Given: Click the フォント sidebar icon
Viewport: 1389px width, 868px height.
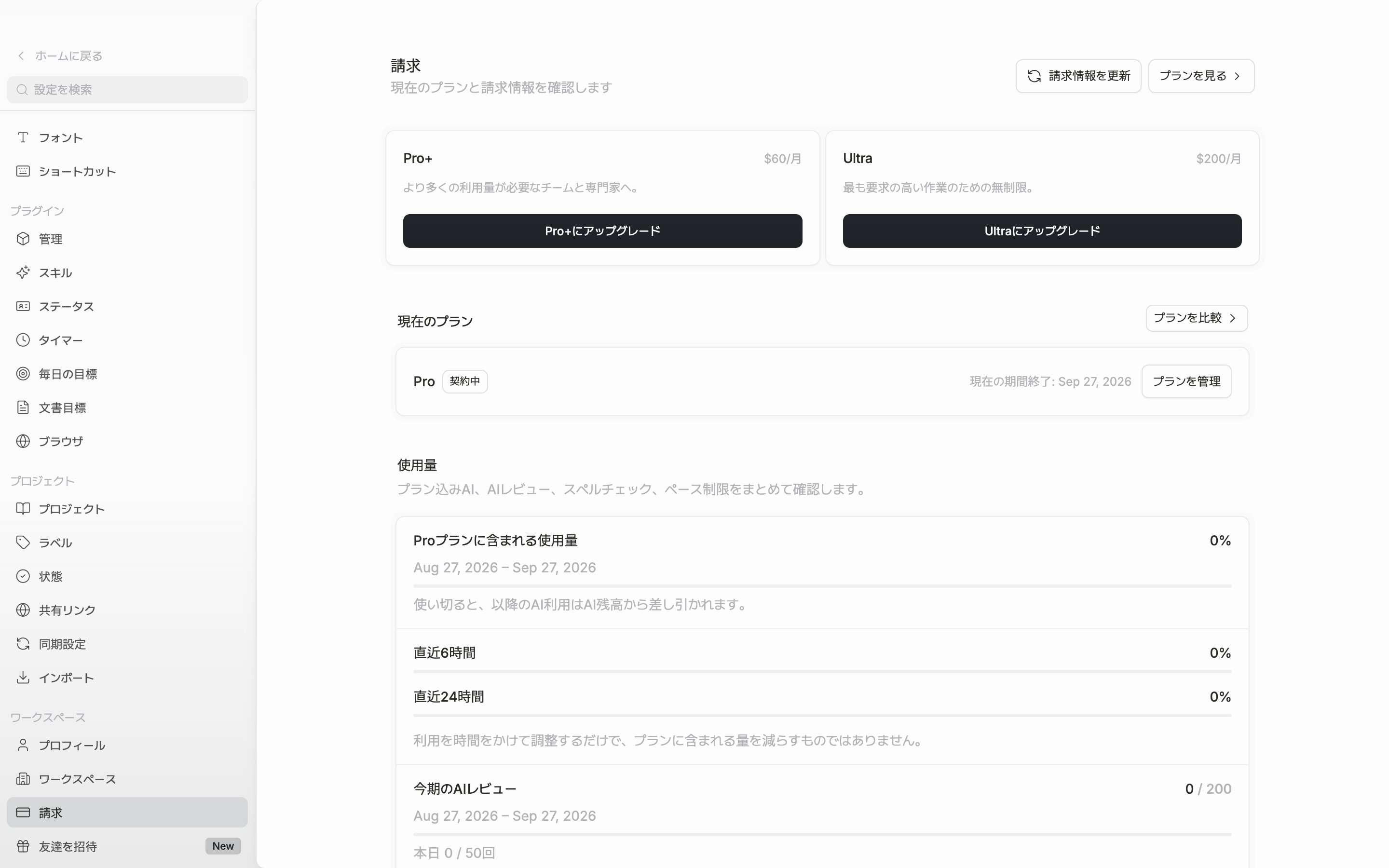Looking at the screenshot, I should 23,137.
